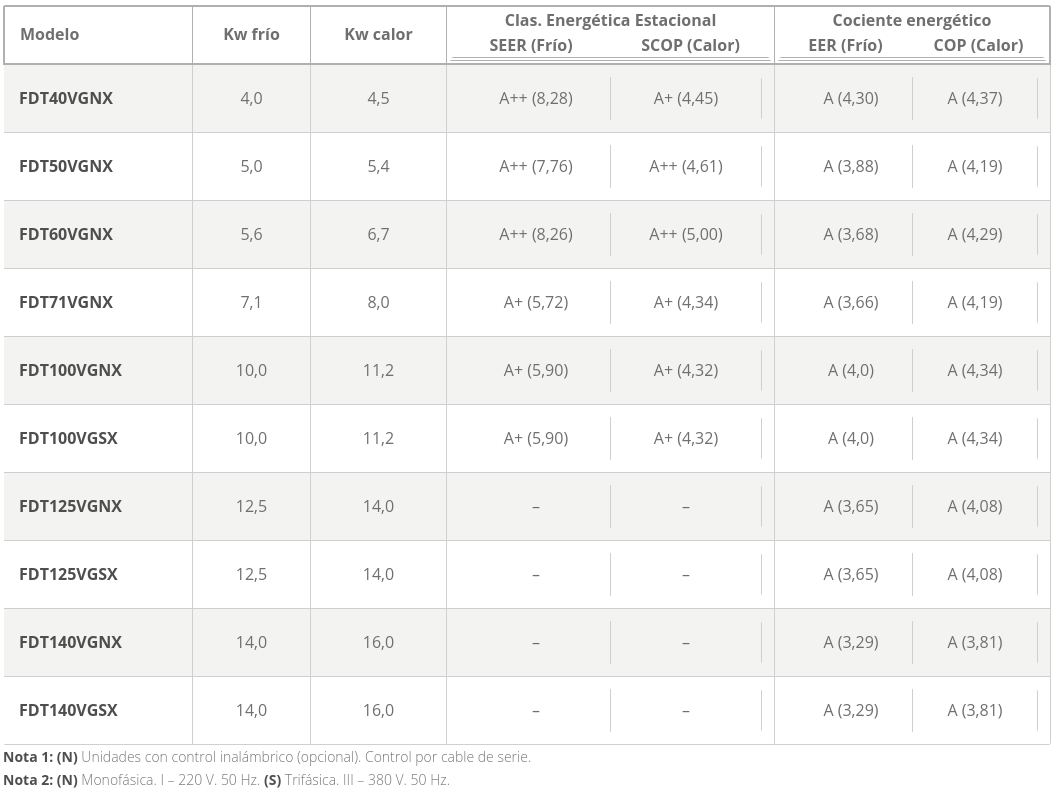Click the Clas. Energética Estacional header
1059x793 pixels.
pyautogui.click(x=611, y=20)
